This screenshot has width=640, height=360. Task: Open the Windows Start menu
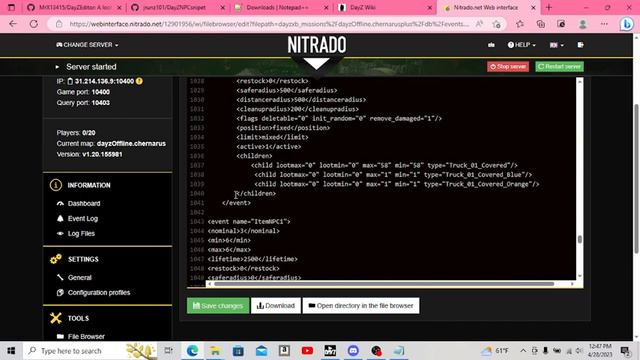[x=11, y=351]
